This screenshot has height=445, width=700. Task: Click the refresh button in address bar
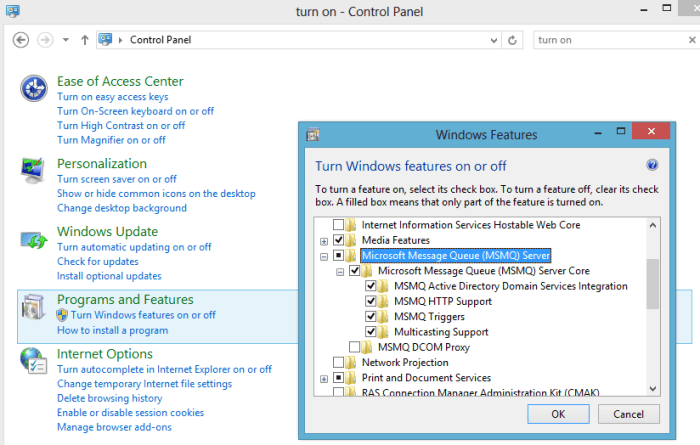(x=513, y=40)
